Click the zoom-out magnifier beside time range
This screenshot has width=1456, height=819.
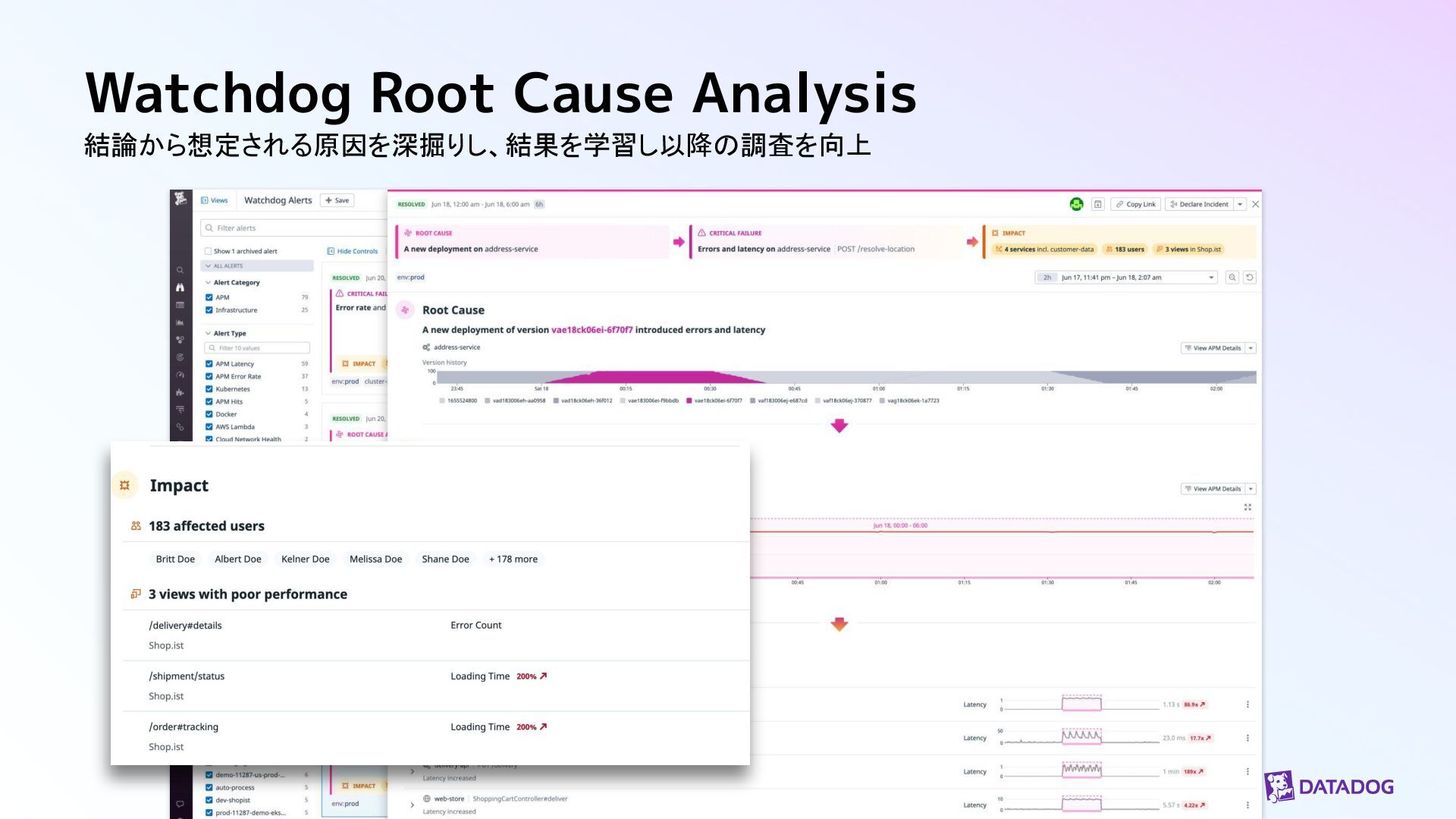[1232, 278]
